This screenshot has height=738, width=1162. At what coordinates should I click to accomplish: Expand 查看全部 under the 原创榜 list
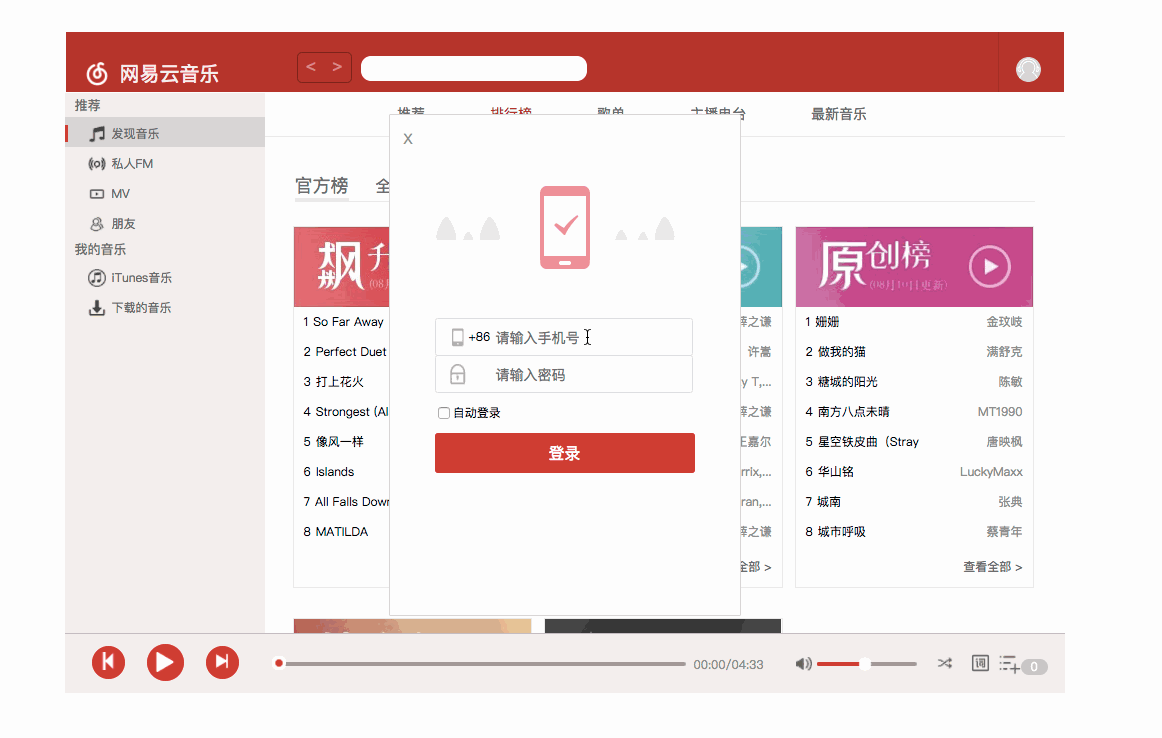992,567
